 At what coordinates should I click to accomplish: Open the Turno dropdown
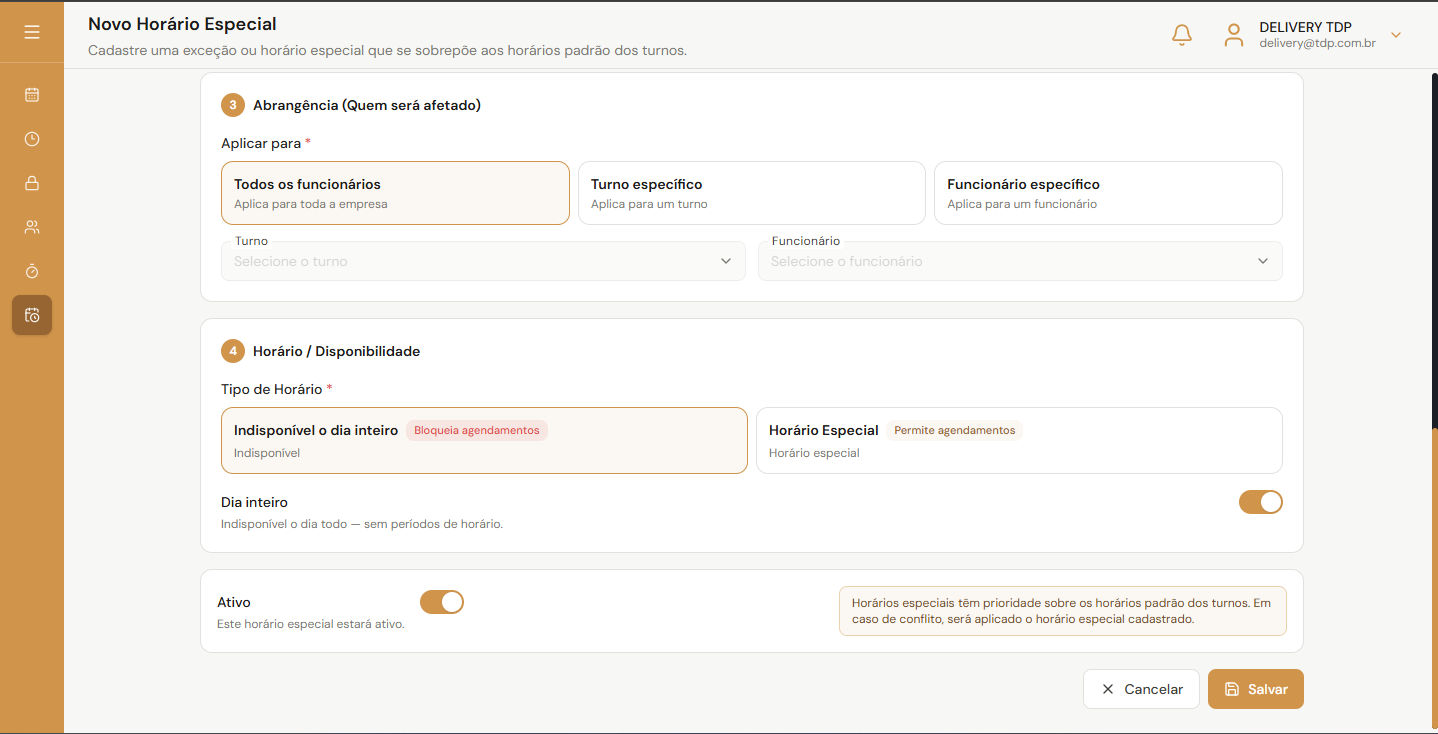(x=483, y=261)
